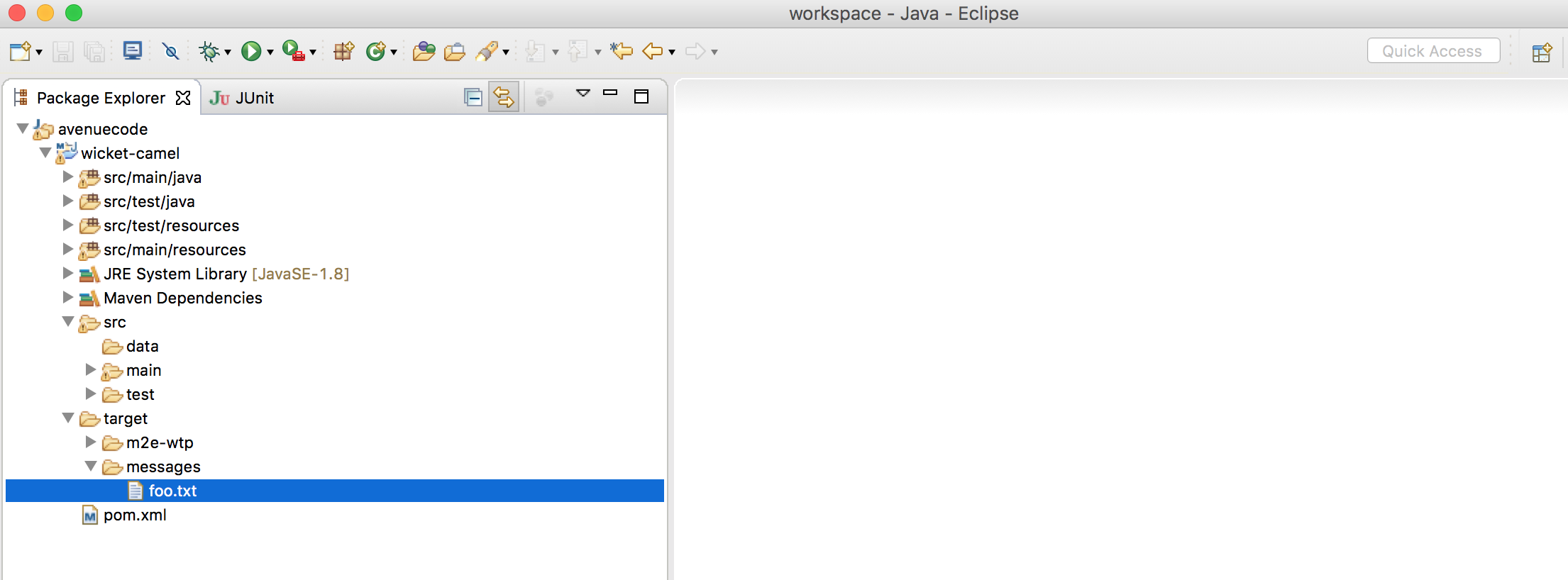Open the Package Explorer View Menu triangle
This screenshot has height=580, width=1568.
(583, 93)
